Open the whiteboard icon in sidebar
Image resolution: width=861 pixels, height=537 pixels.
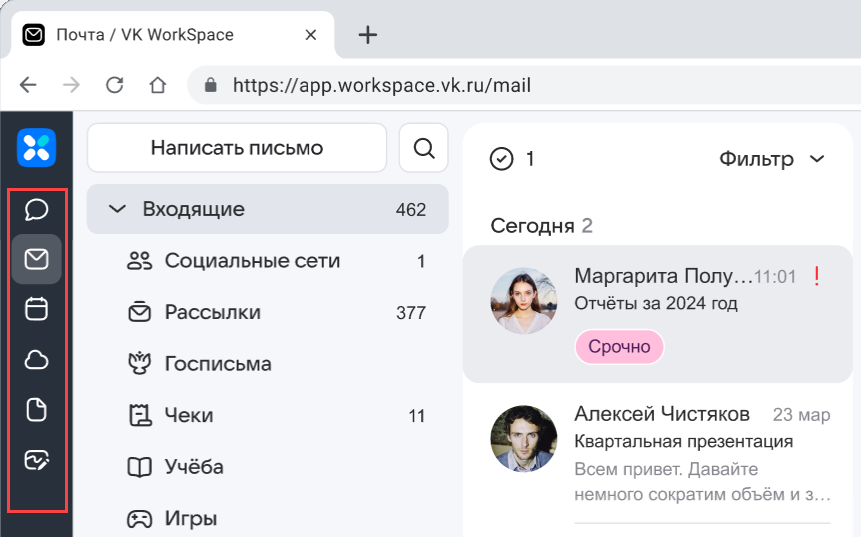click(x=37, y=460)
